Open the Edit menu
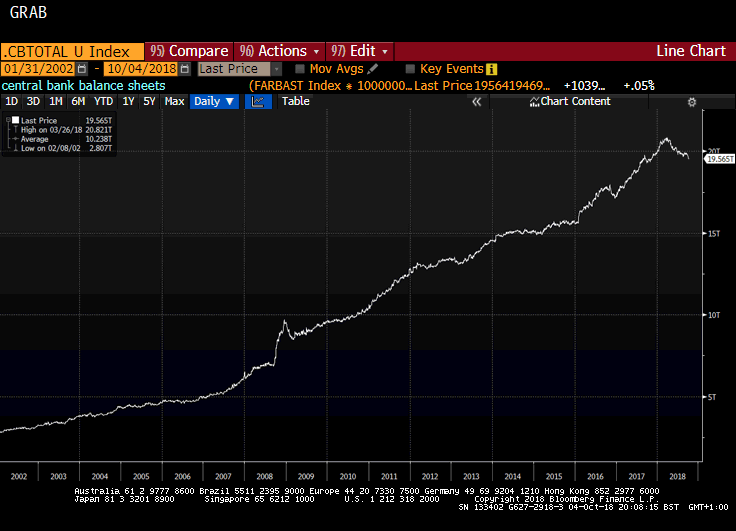The width and height of the screenshot is (736, 531). 360,51
